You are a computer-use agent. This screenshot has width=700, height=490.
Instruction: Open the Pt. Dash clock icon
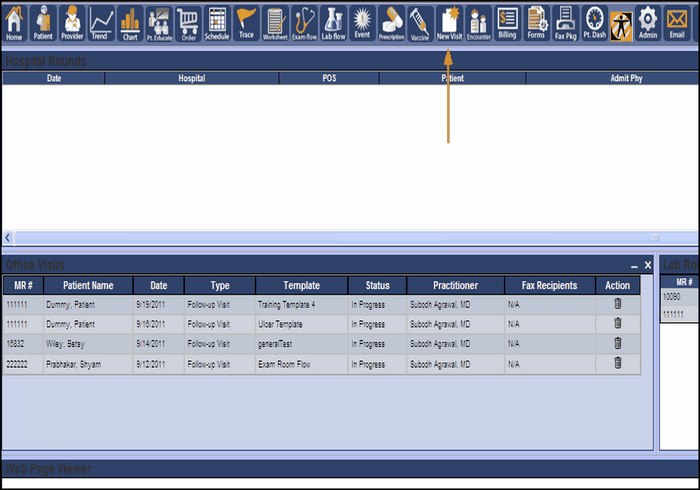(595, 23)
